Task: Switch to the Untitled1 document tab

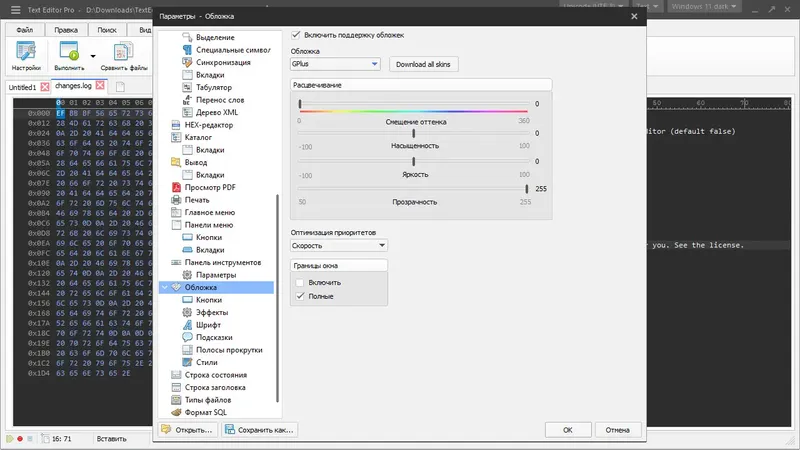Action: [x=22, y=87]
